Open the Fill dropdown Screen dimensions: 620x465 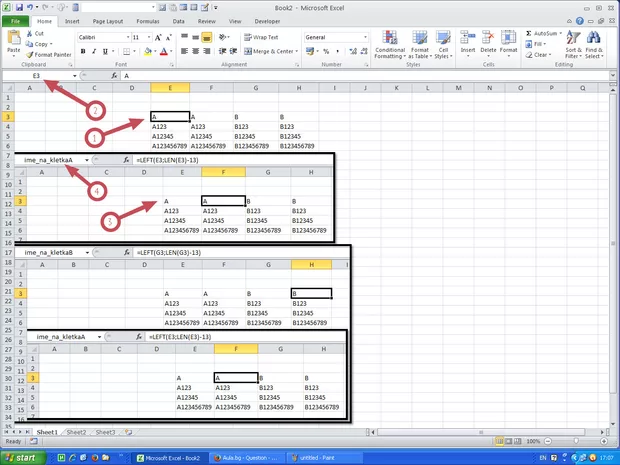[536, 44]
